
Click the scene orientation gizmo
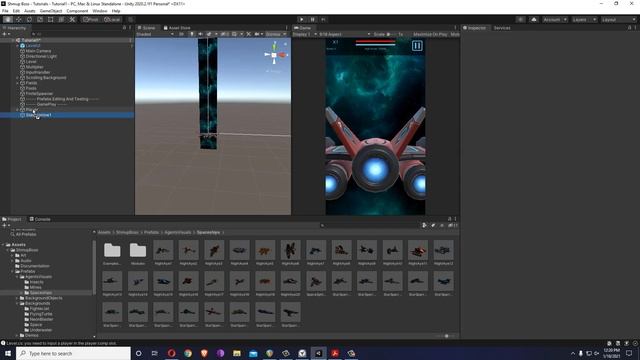click(275, 54)
